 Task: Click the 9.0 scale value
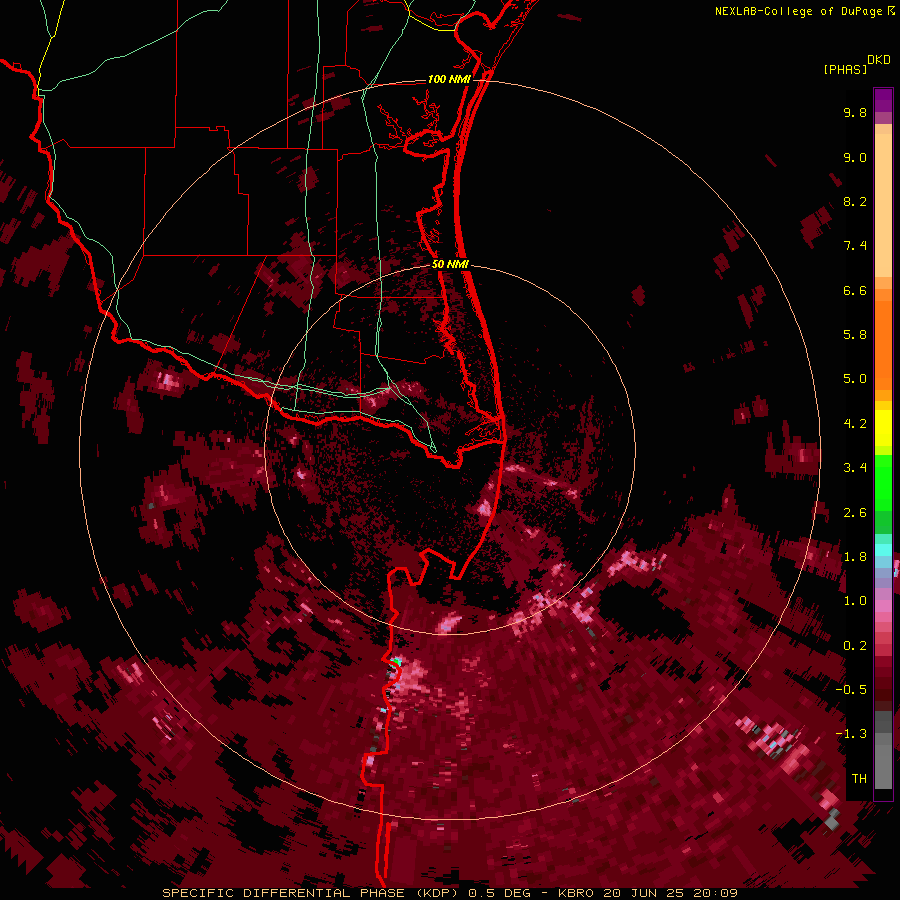tap(855, 157)
